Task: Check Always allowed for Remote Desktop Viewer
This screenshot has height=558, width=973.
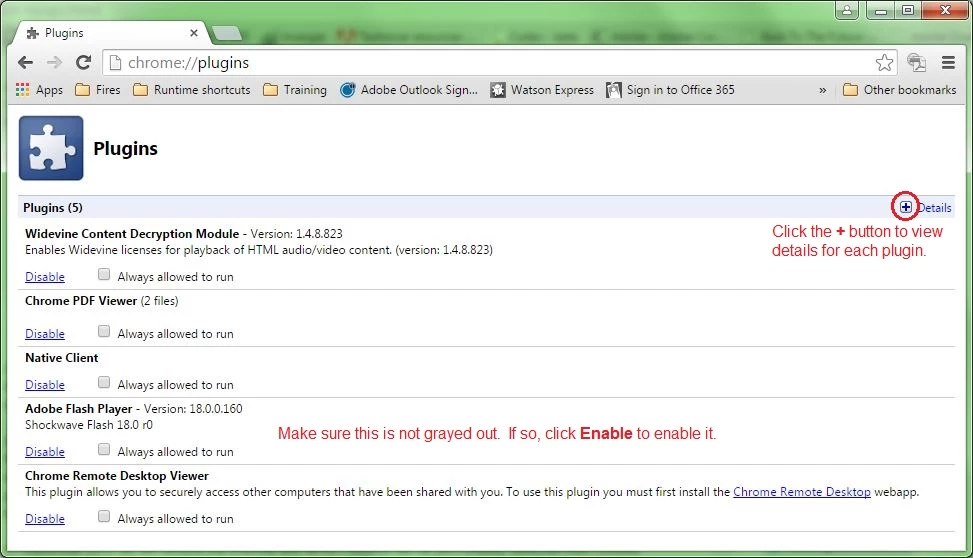Action: [104, 516]
